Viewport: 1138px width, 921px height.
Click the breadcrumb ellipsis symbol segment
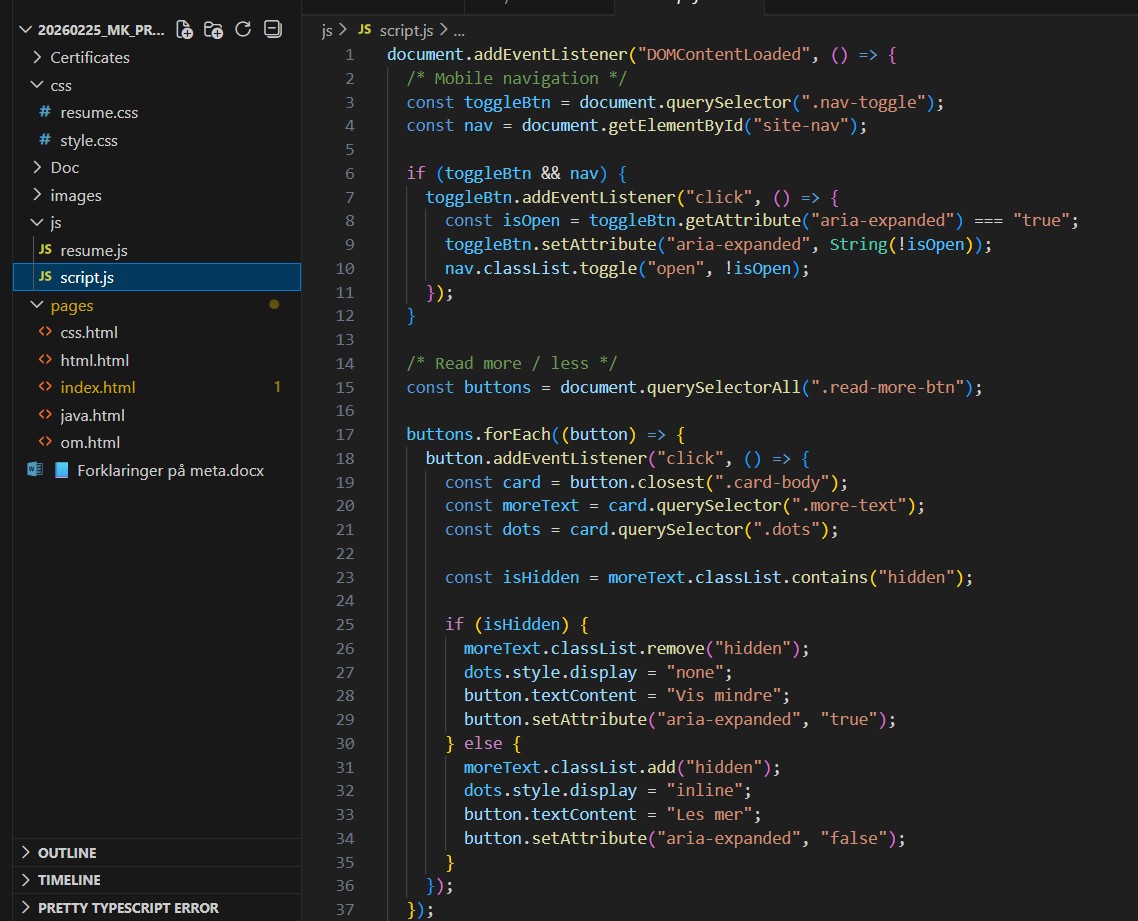(459, 30)
